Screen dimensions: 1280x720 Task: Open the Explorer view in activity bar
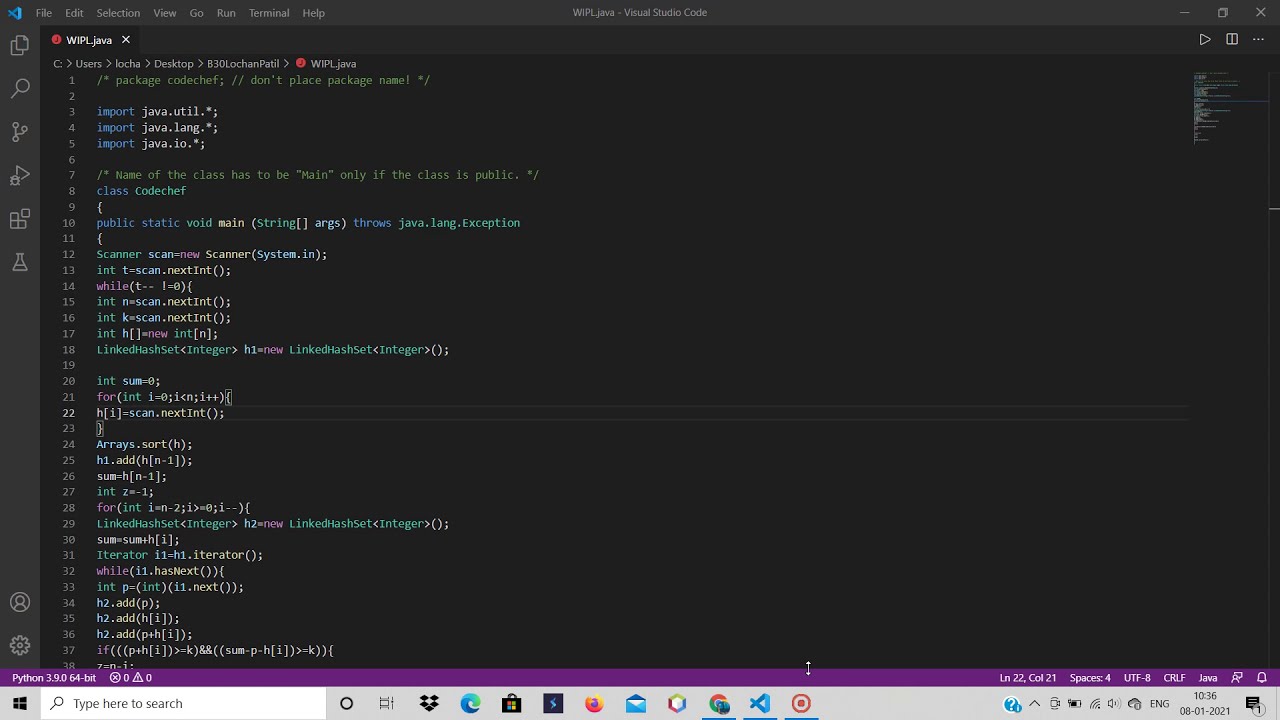(x=20, y=45)
